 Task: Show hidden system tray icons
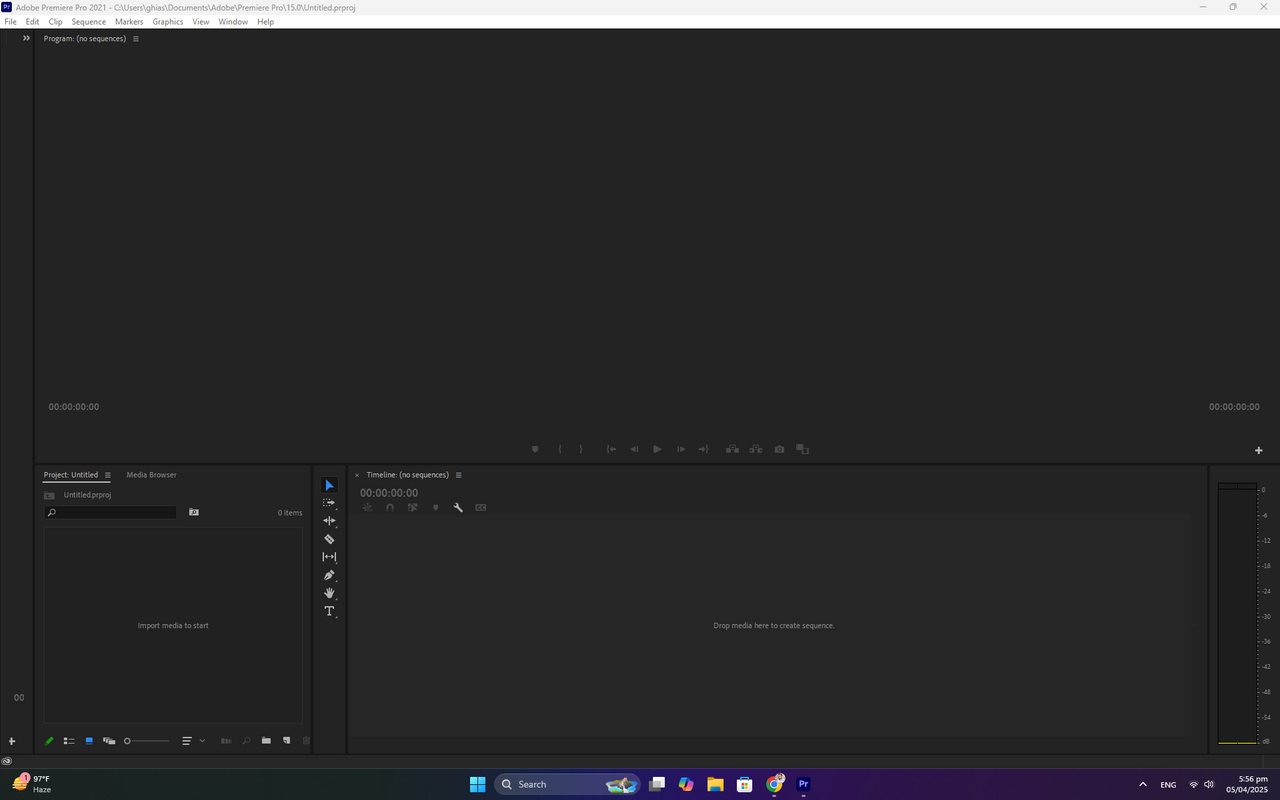[x=1143, y=785]
